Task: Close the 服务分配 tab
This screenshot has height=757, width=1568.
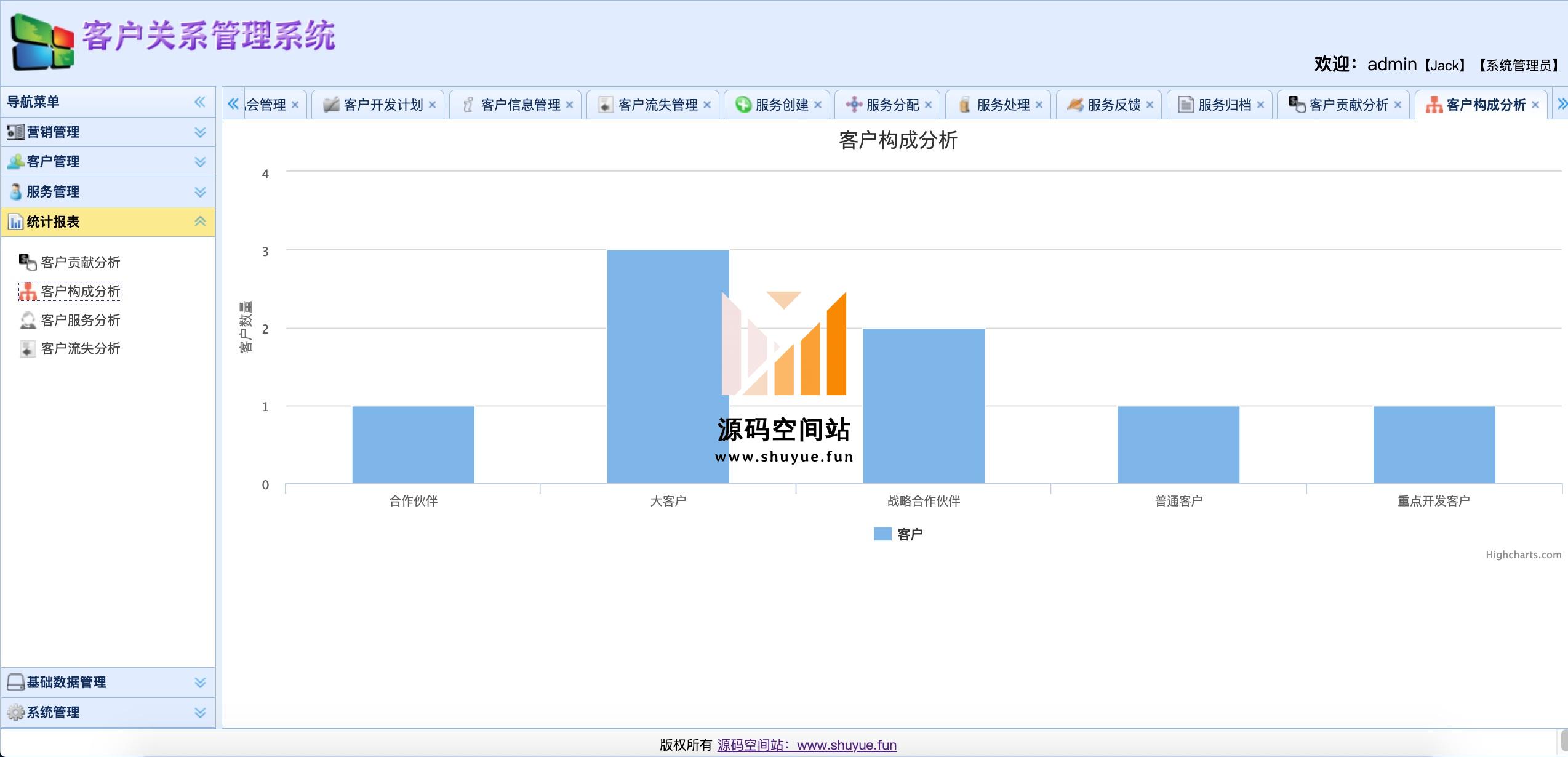Action: 928,105
